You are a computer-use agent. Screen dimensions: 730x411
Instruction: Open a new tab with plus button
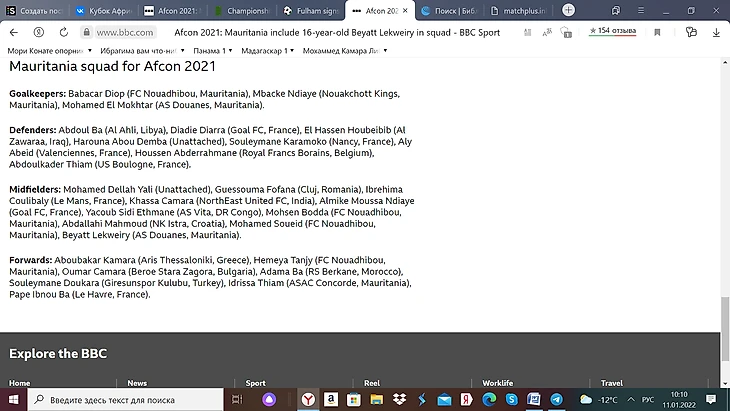pyautogui.click(x=568, y=10)
